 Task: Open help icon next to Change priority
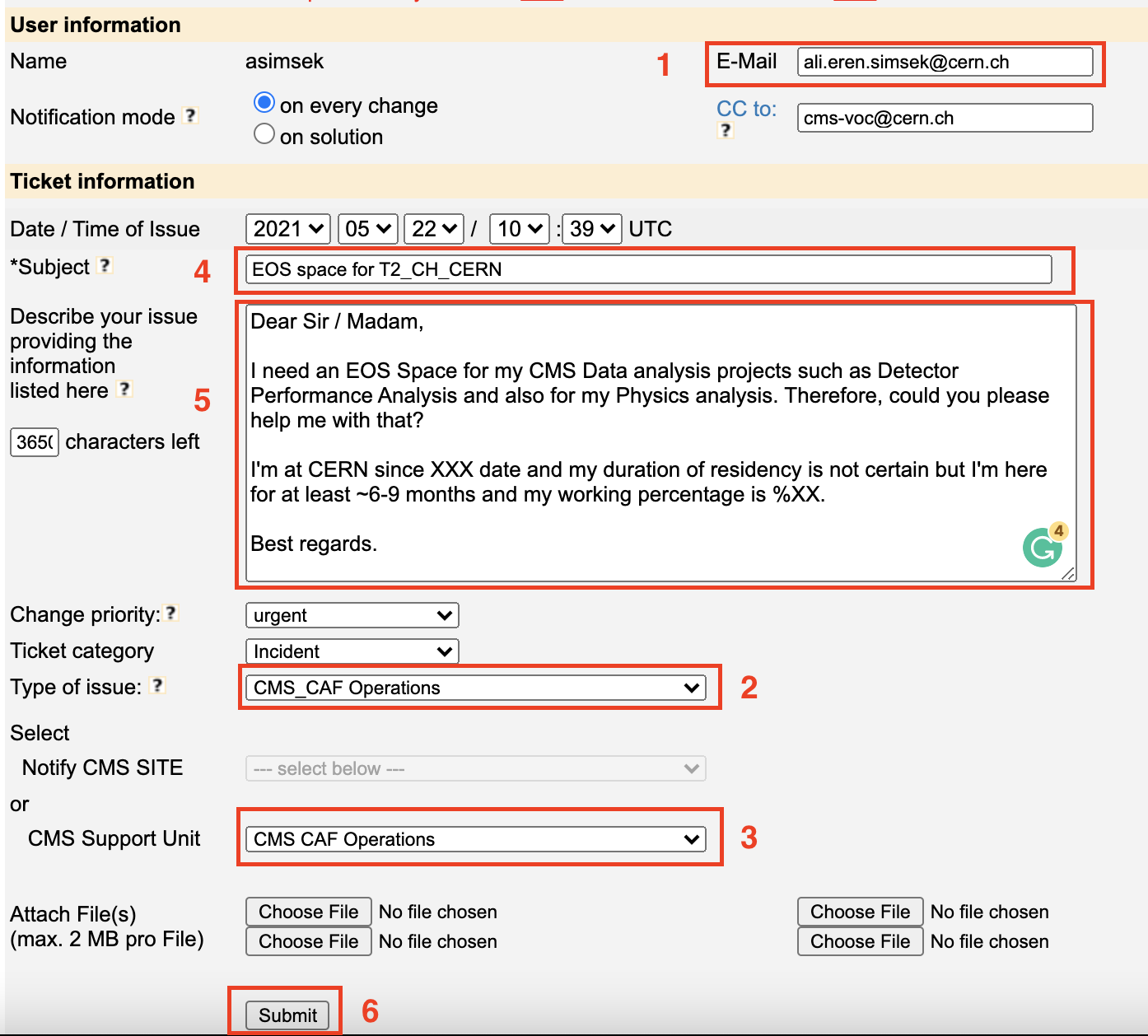coord(171,613)
